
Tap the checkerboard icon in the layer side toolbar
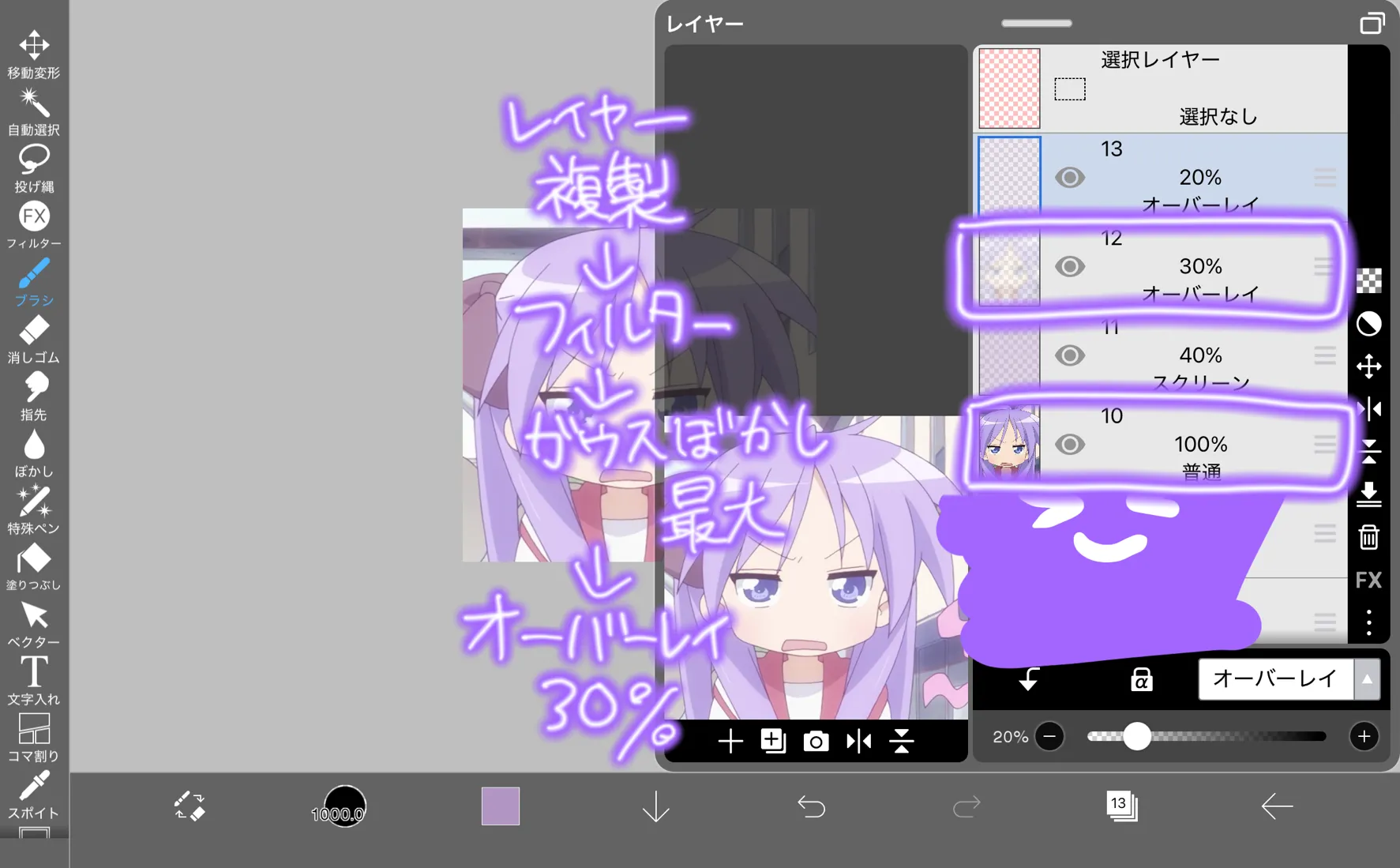[x=1369, y=281]
